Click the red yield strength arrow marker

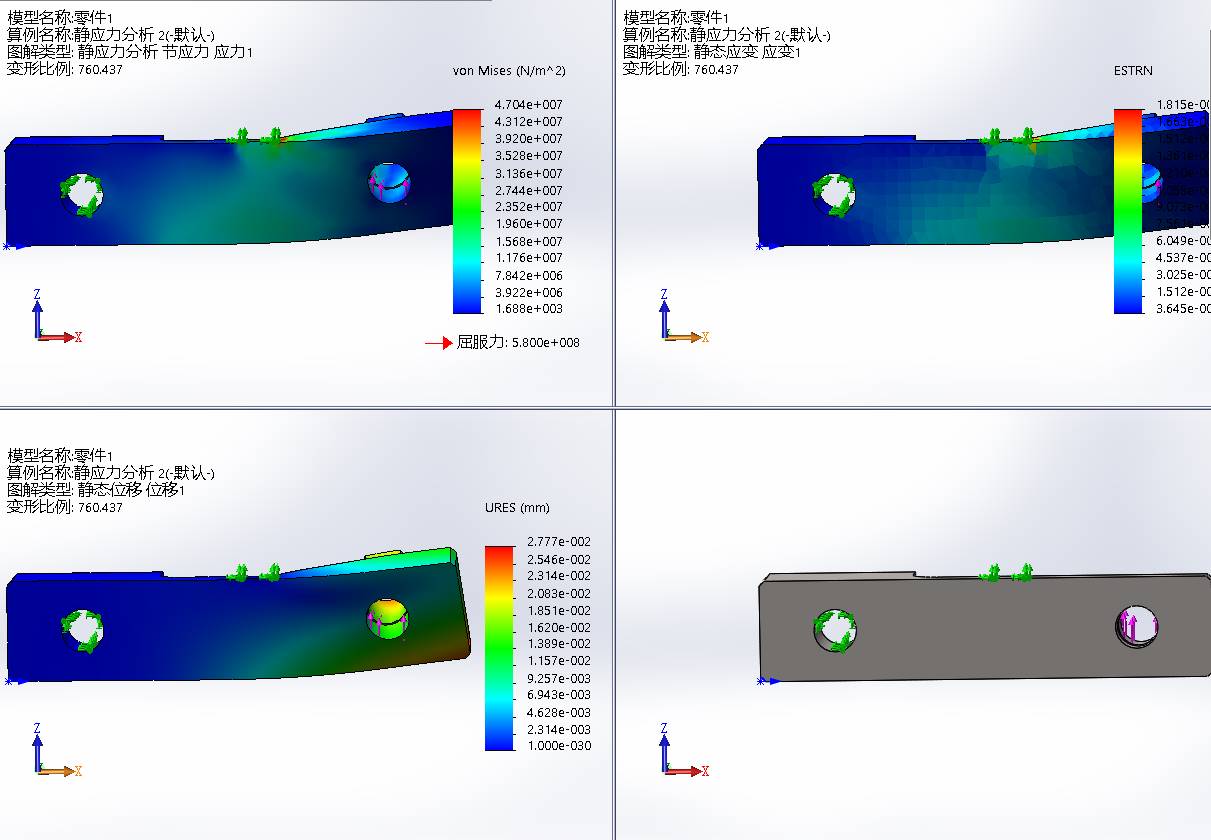[438, 343]
